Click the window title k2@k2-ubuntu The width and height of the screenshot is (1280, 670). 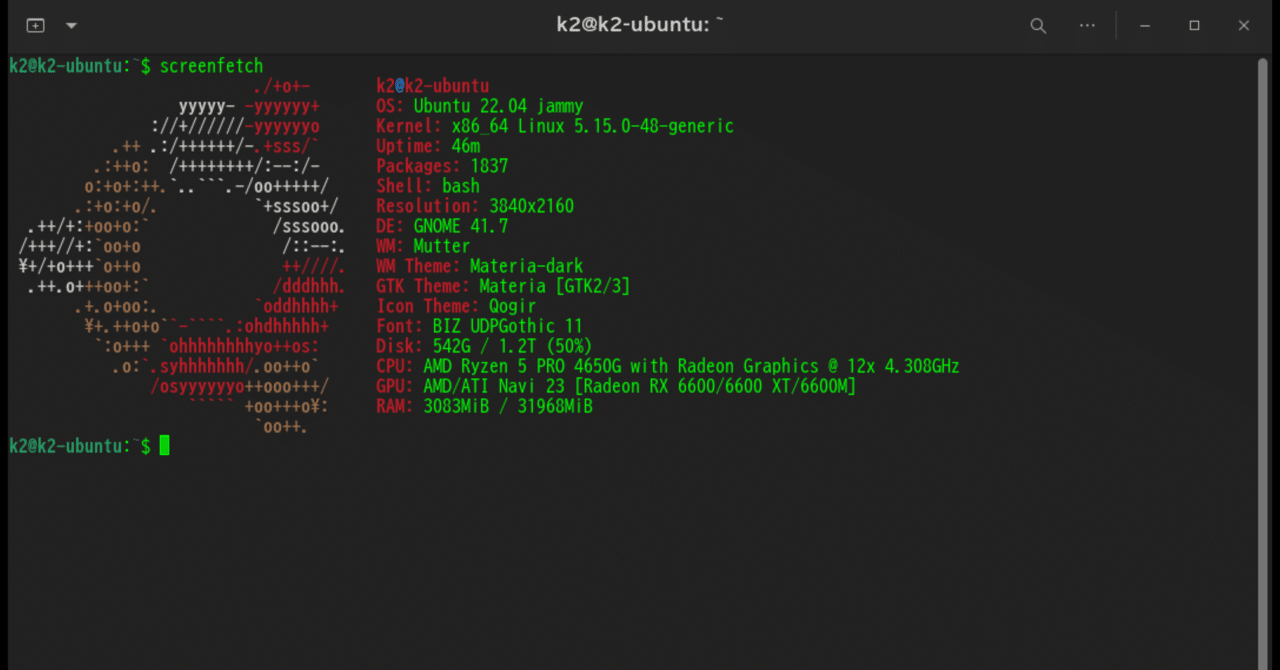(640, 25)
